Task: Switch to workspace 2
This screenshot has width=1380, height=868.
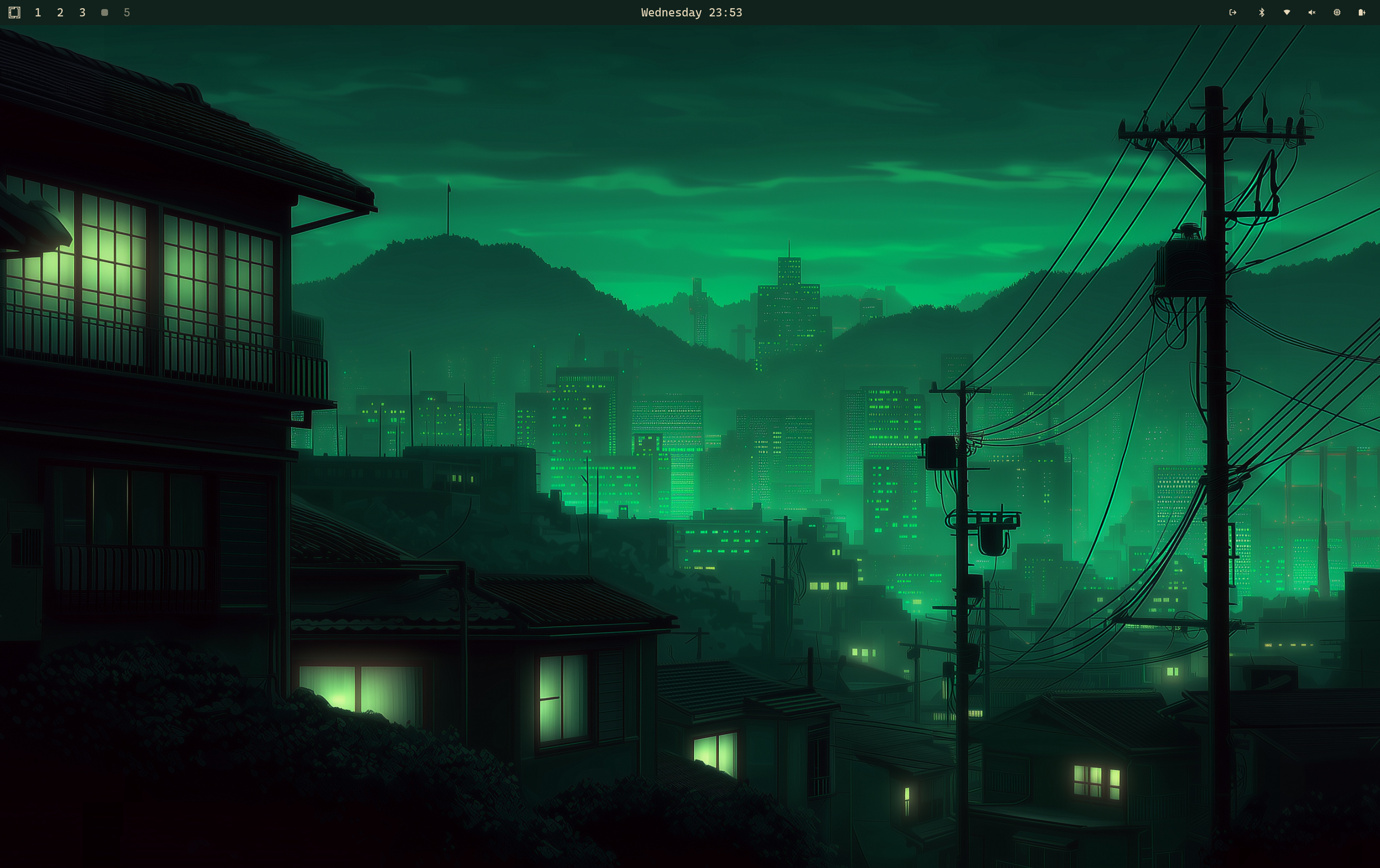Action: click(x=60, y=12)
